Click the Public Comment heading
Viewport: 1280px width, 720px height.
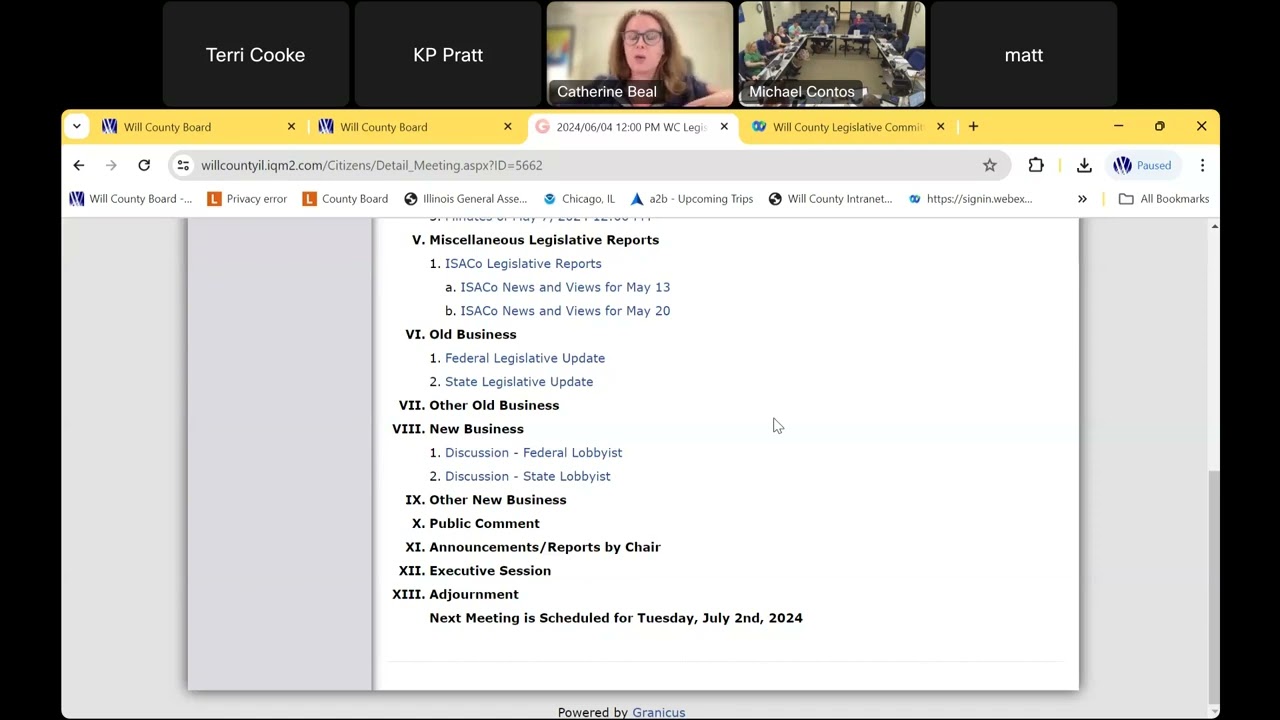tap(484, 523)
